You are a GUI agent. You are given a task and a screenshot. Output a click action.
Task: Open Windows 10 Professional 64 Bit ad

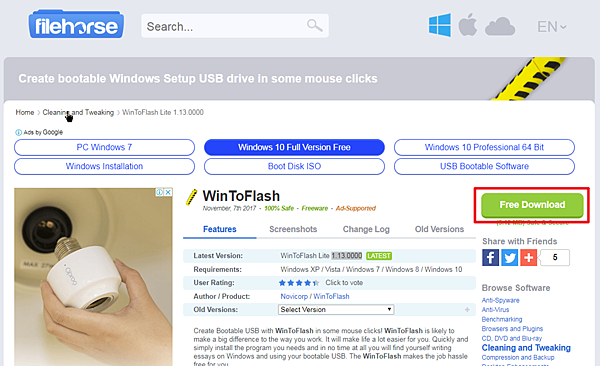[484, 147]
